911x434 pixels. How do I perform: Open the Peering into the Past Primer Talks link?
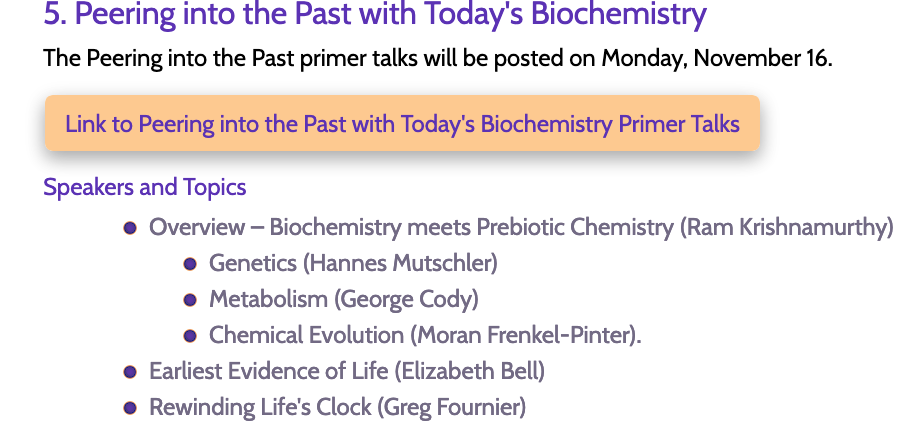pyautogui.click(x=402, y=124)
